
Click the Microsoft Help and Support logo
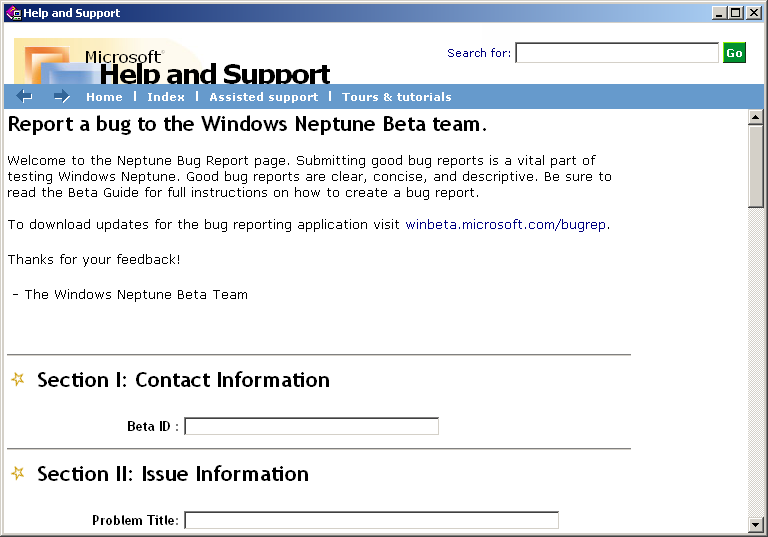pos(172,61)
